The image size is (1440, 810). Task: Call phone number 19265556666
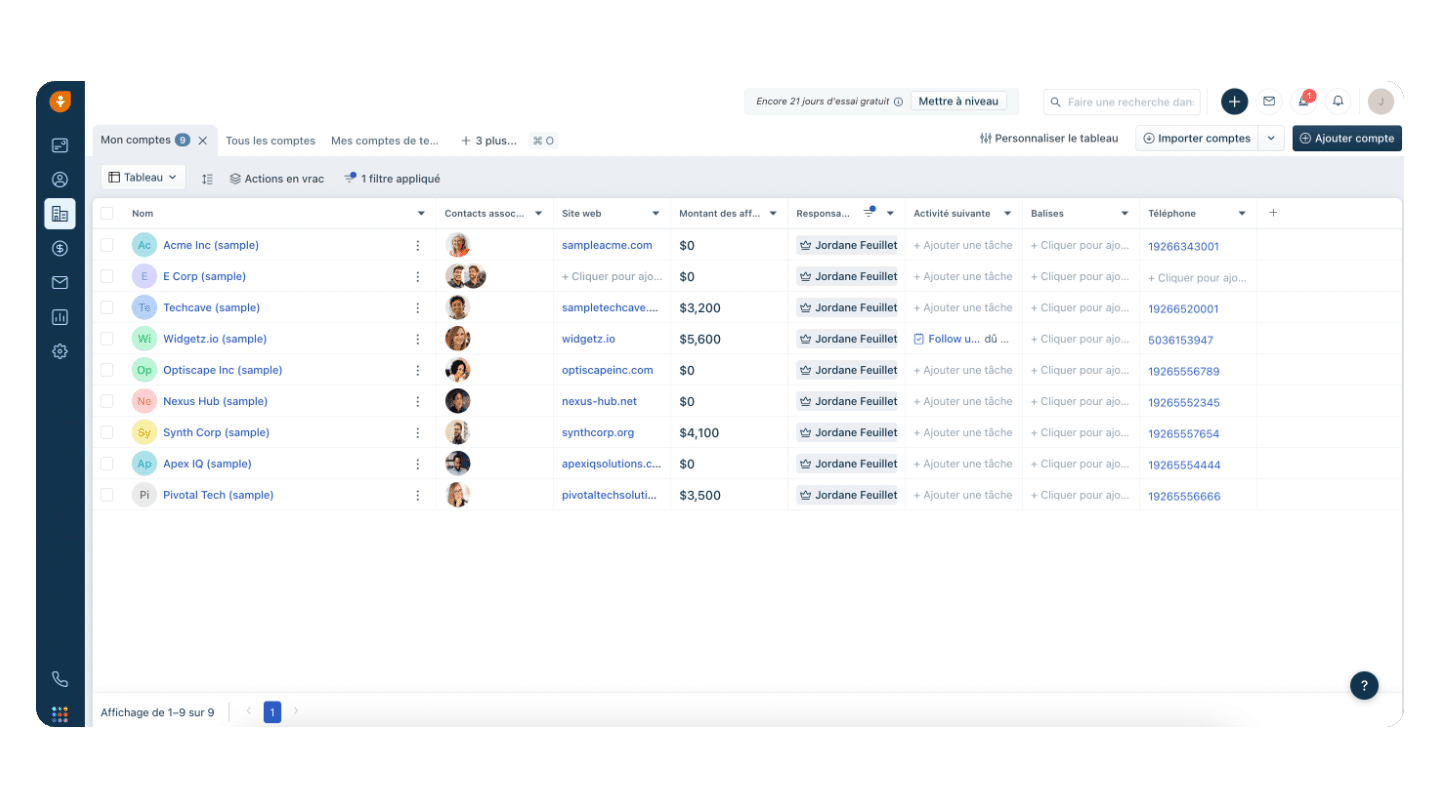(1184, 496)
